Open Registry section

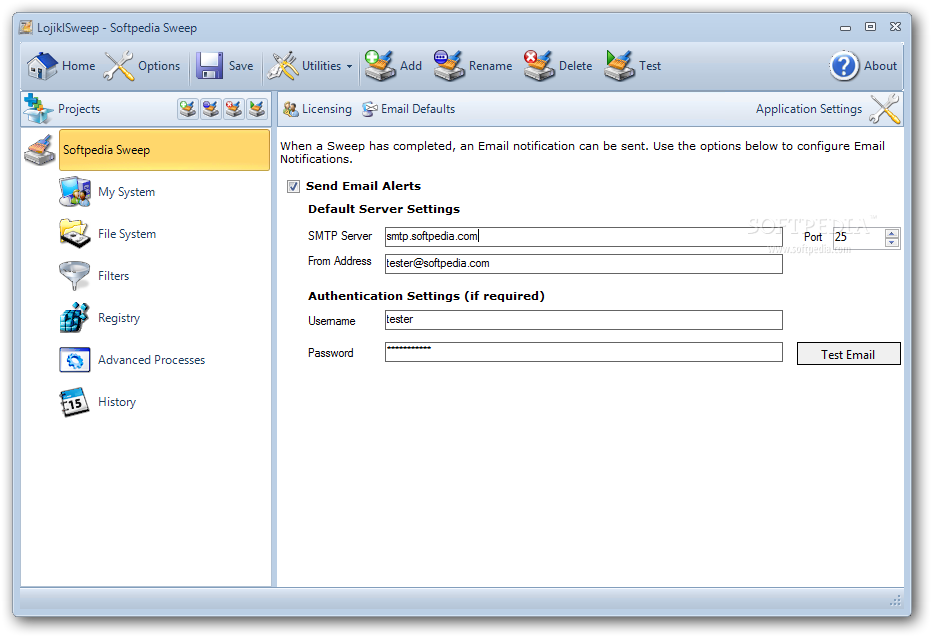100,318
